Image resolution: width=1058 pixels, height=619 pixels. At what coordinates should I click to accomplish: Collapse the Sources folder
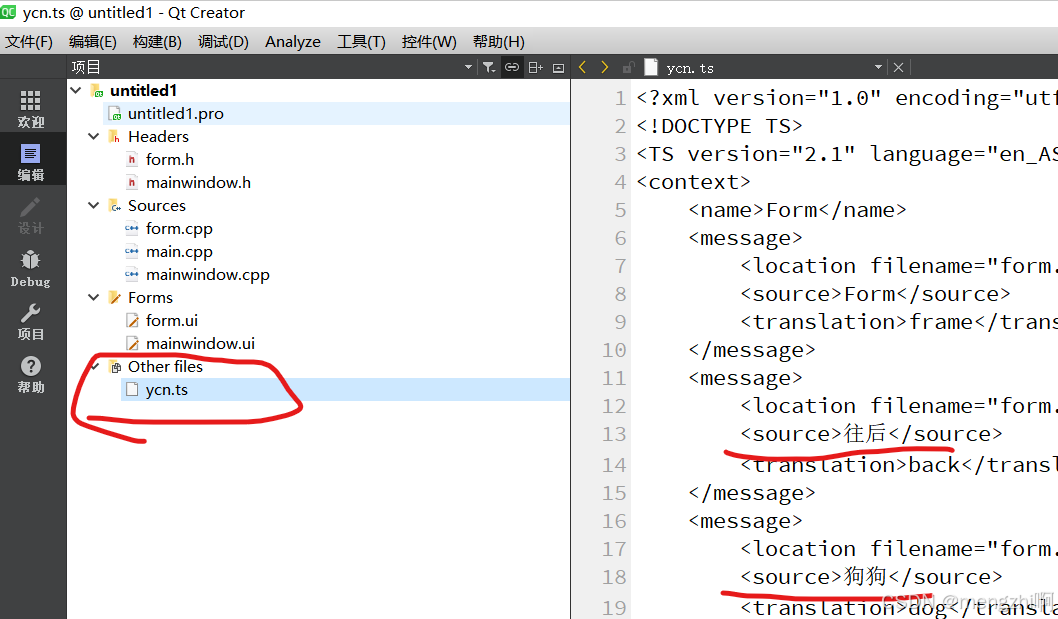pos(94,205)
